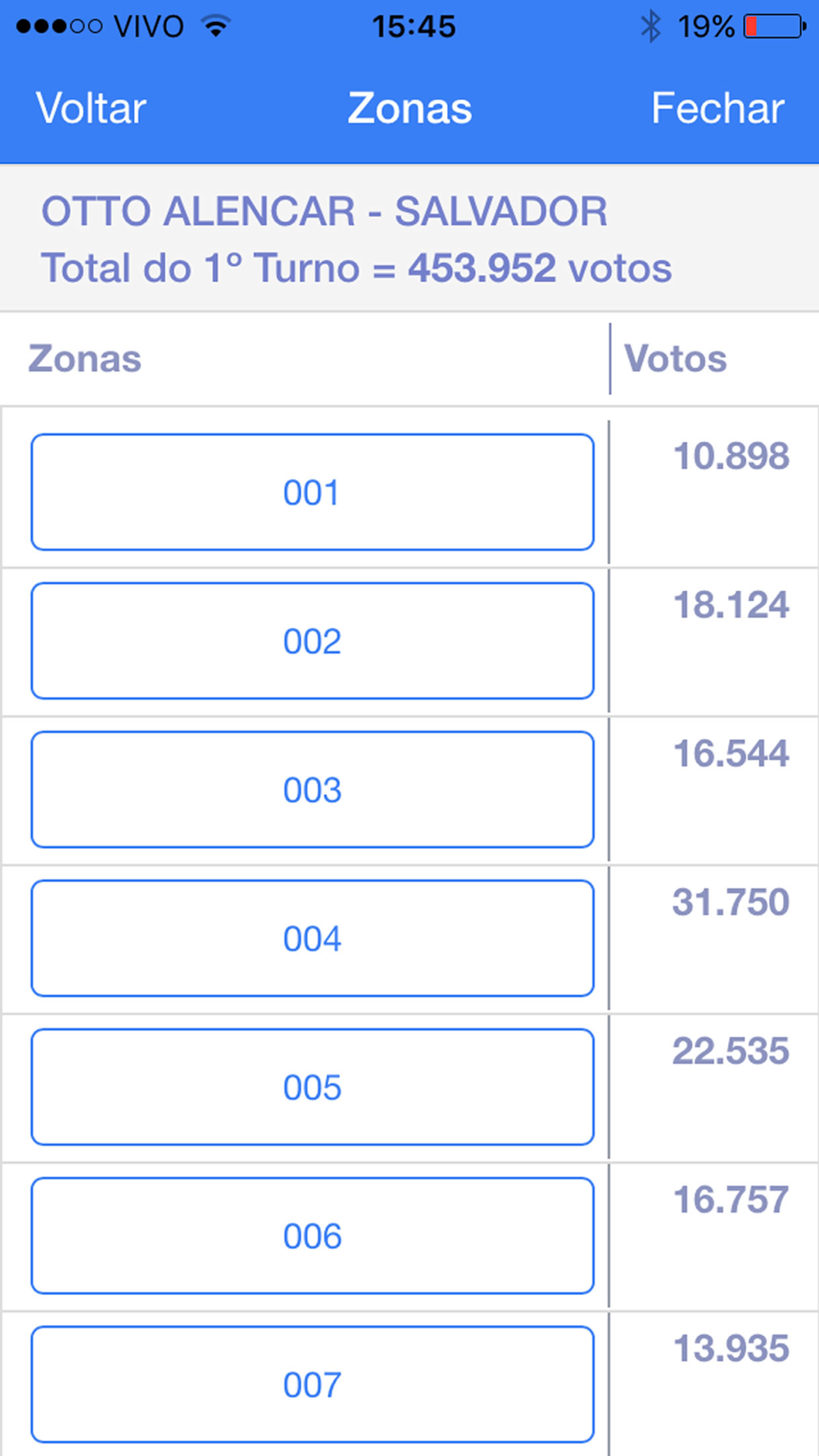Tap the 31.750 vote count
819x1456 pixels.
point(731,902)
